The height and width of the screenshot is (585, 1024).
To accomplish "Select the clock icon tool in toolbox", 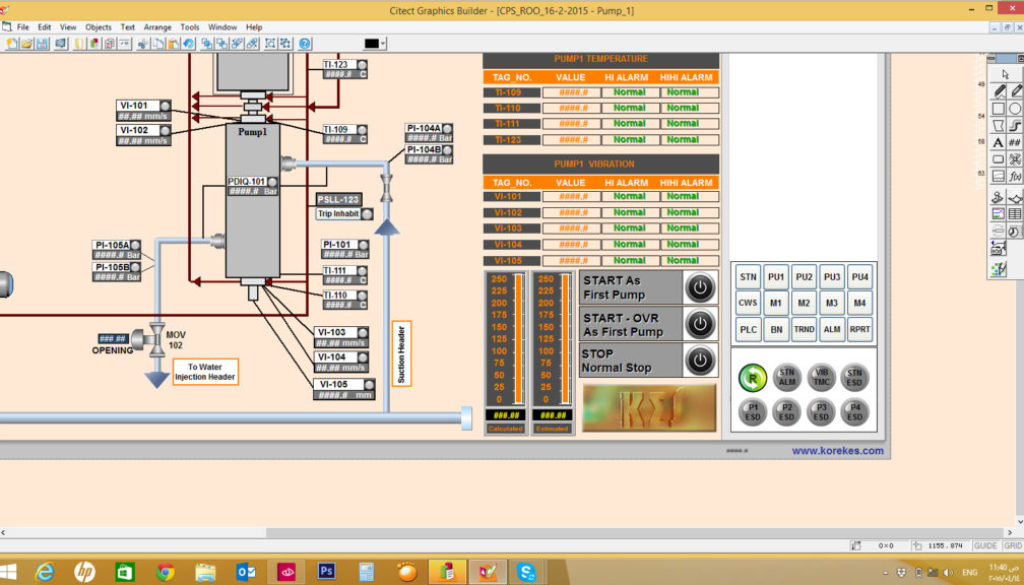I will pos(1015,230).
